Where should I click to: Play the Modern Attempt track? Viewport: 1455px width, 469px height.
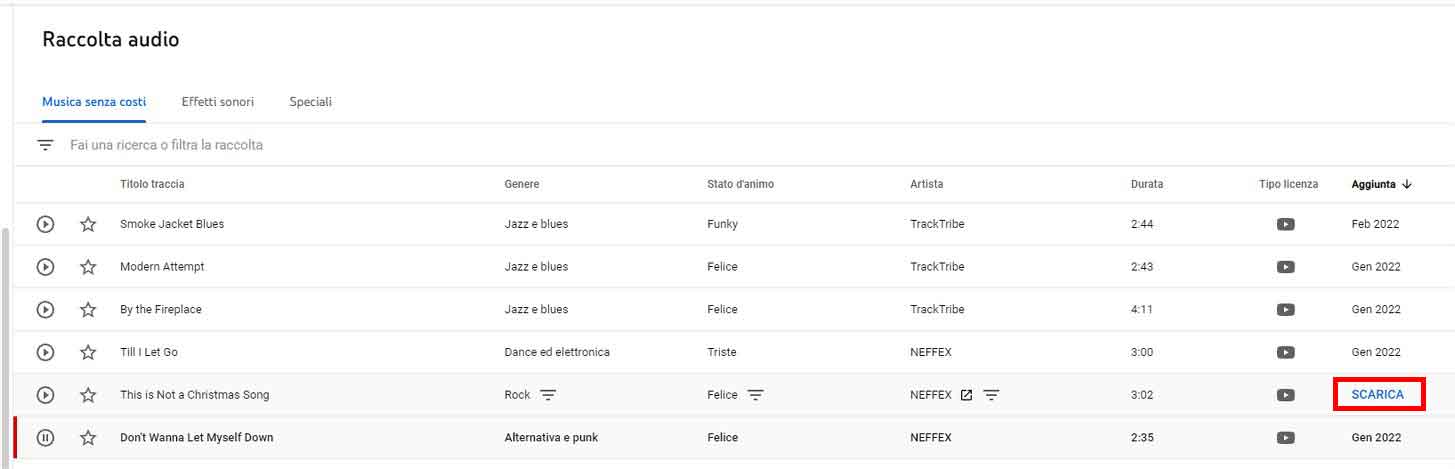click(x=45, y=267)
